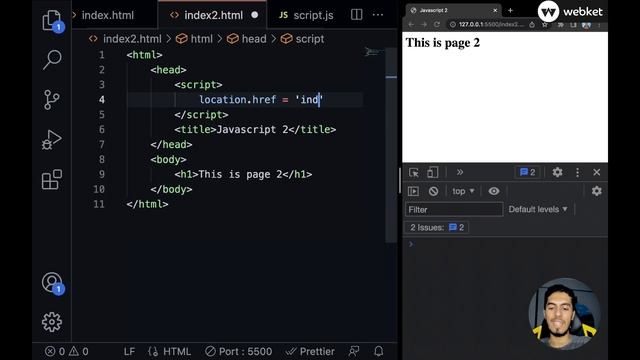Change the LF end-of-line sequence setting
Viewport: 640px width, 360px height.
(x=129, y=351)
